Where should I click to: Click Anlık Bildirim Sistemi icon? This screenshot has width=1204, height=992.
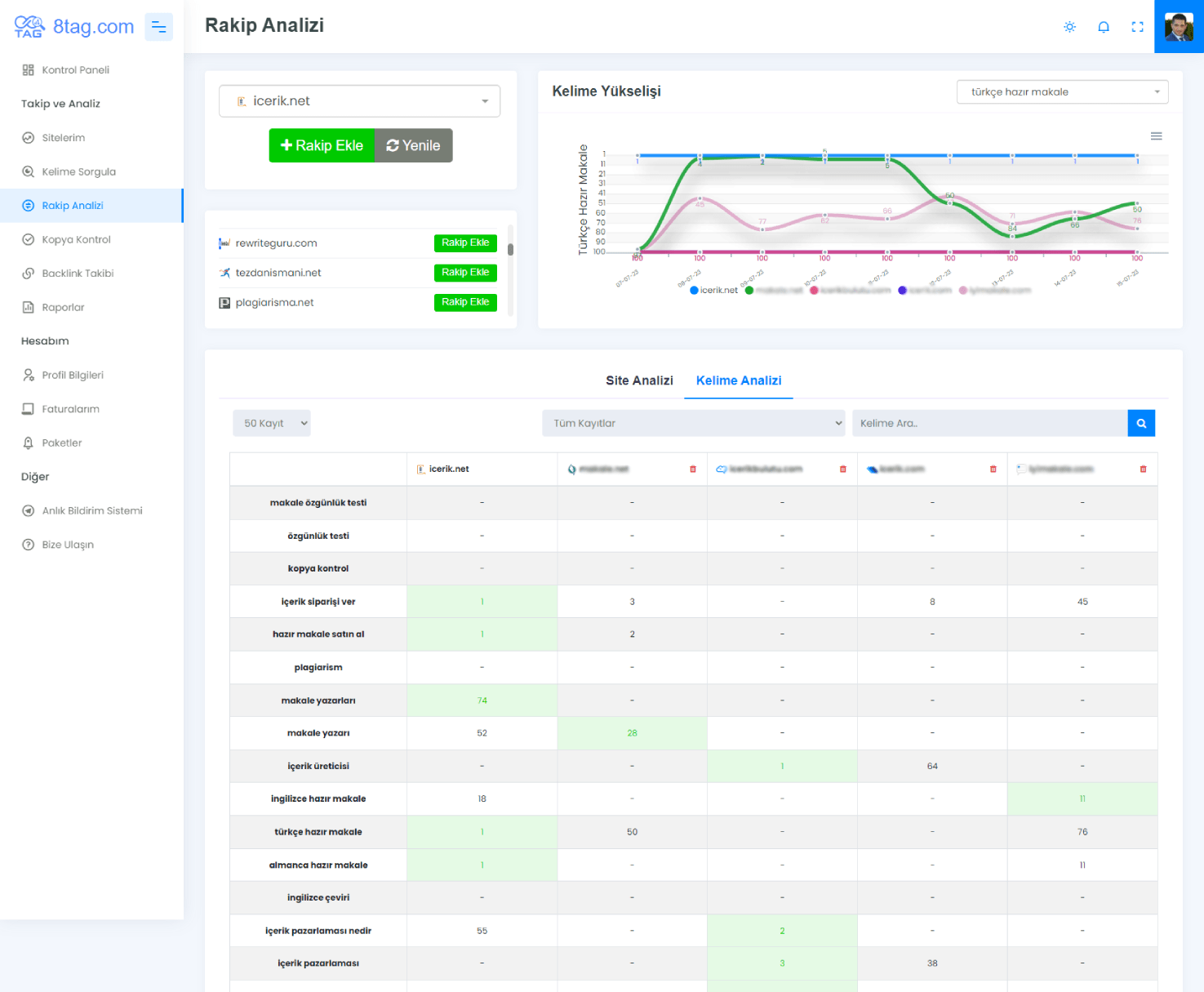coord(28,511)
